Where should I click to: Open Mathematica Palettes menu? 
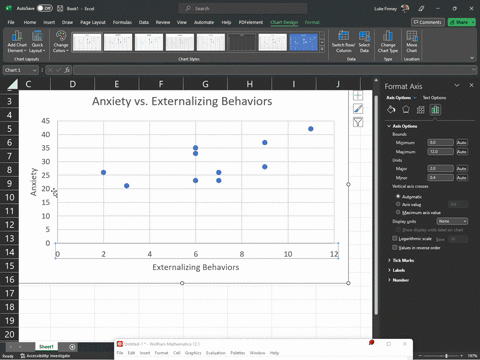(x=238, y=353)
